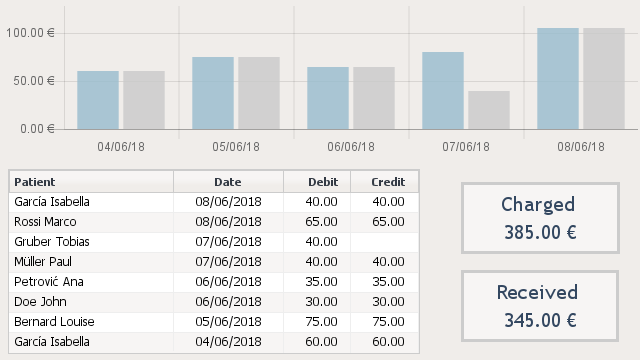Image resolution: width=640 pixels, height=360 pixels.
Task: Click the empty credit cell for Gruber Tobias
Action: pyautogui.click(x=384, y=242)
